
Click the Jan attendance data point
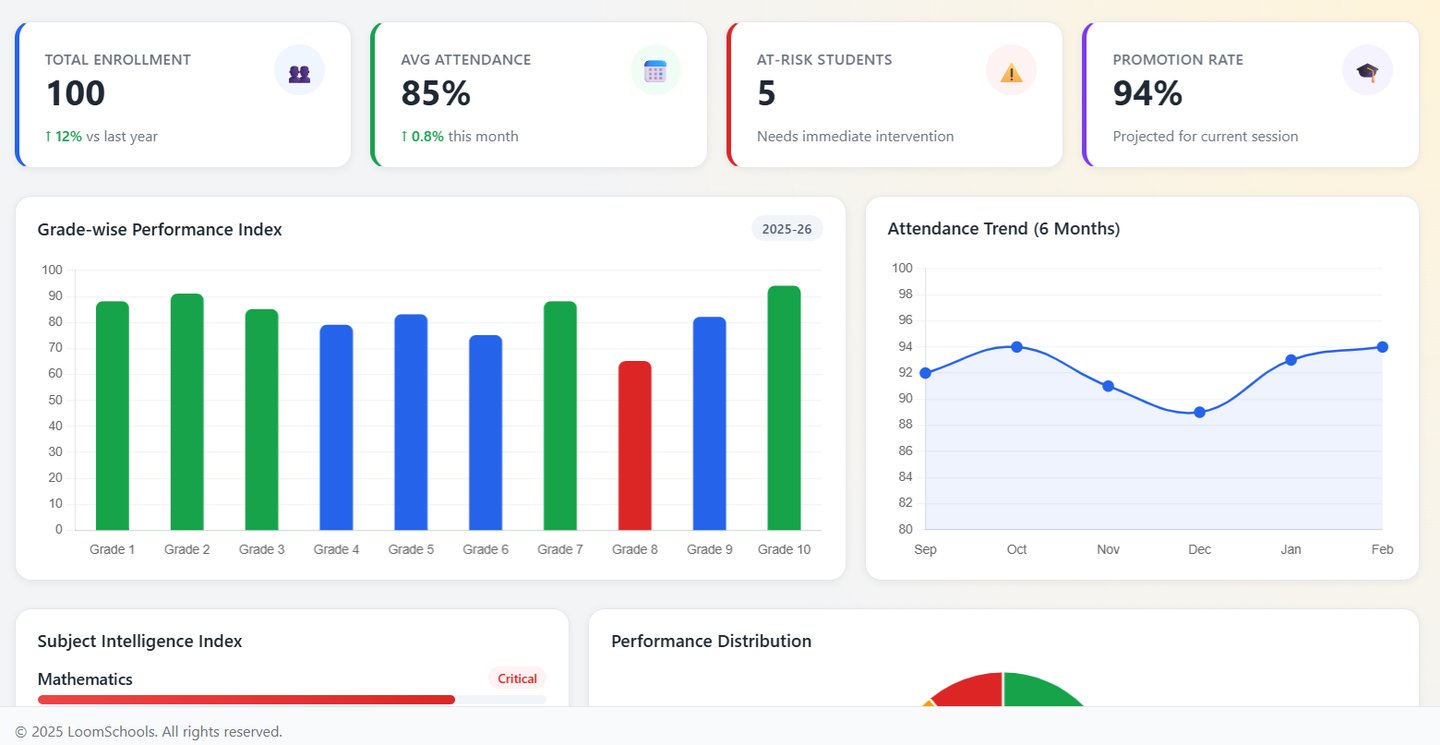[x=1291, y=360]
